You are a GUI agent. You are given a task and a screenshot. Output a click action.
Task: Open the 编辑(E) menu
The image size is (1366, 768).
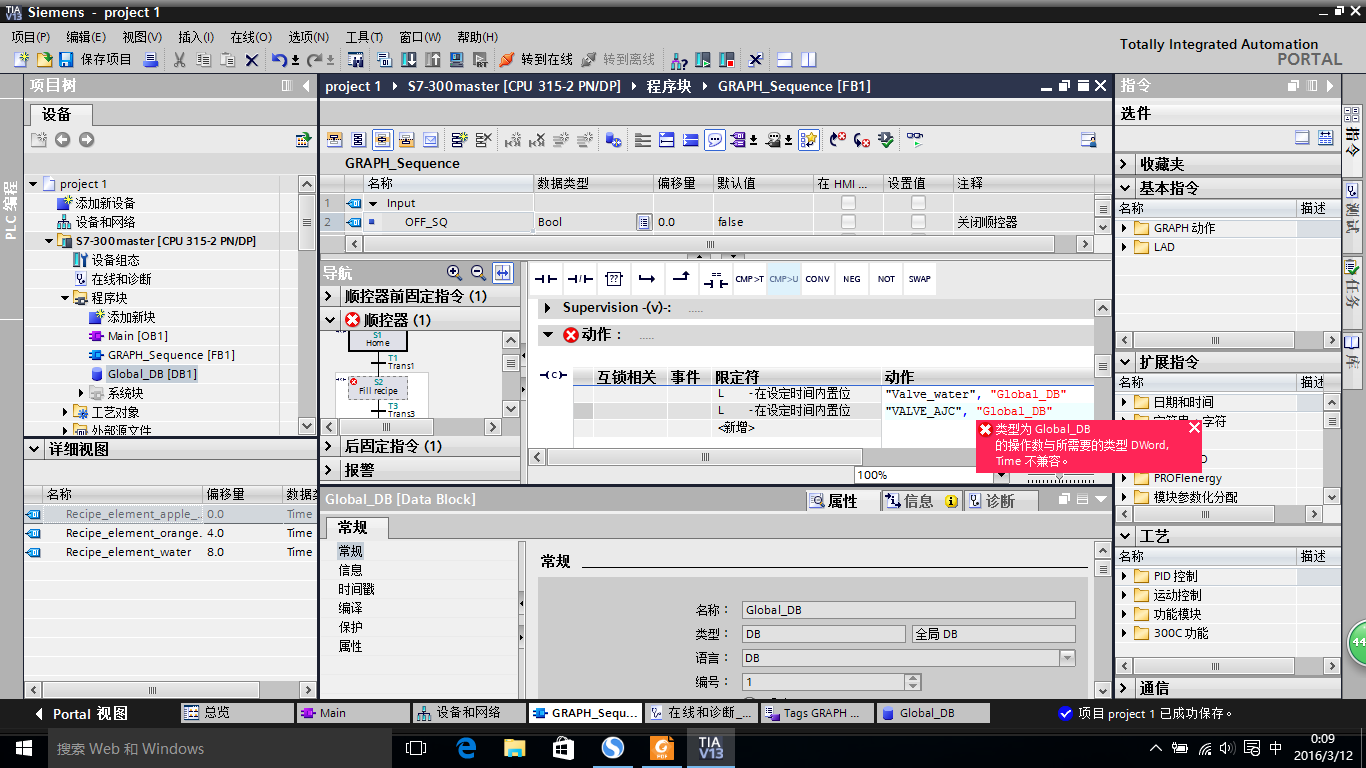pos(86,37)
